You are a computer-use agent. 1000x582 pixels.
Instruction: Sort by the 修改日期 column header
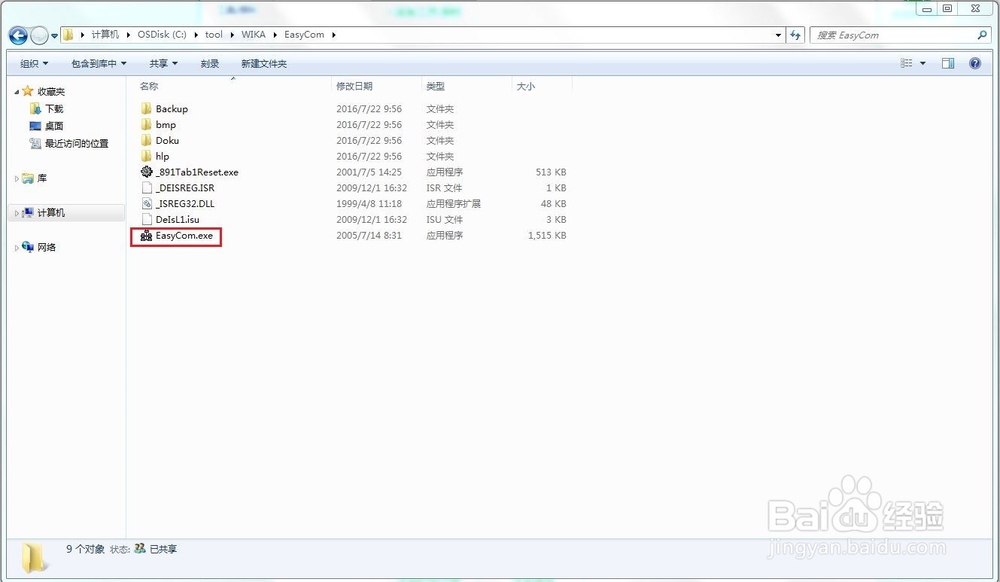(x=354, y=86)
